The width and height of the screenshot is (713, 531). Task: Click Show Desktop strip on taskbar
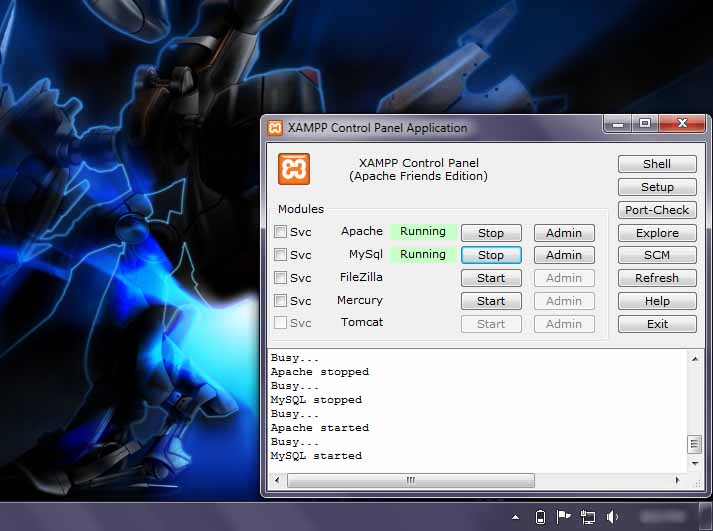pyautogui.click(x=706, y=517)
